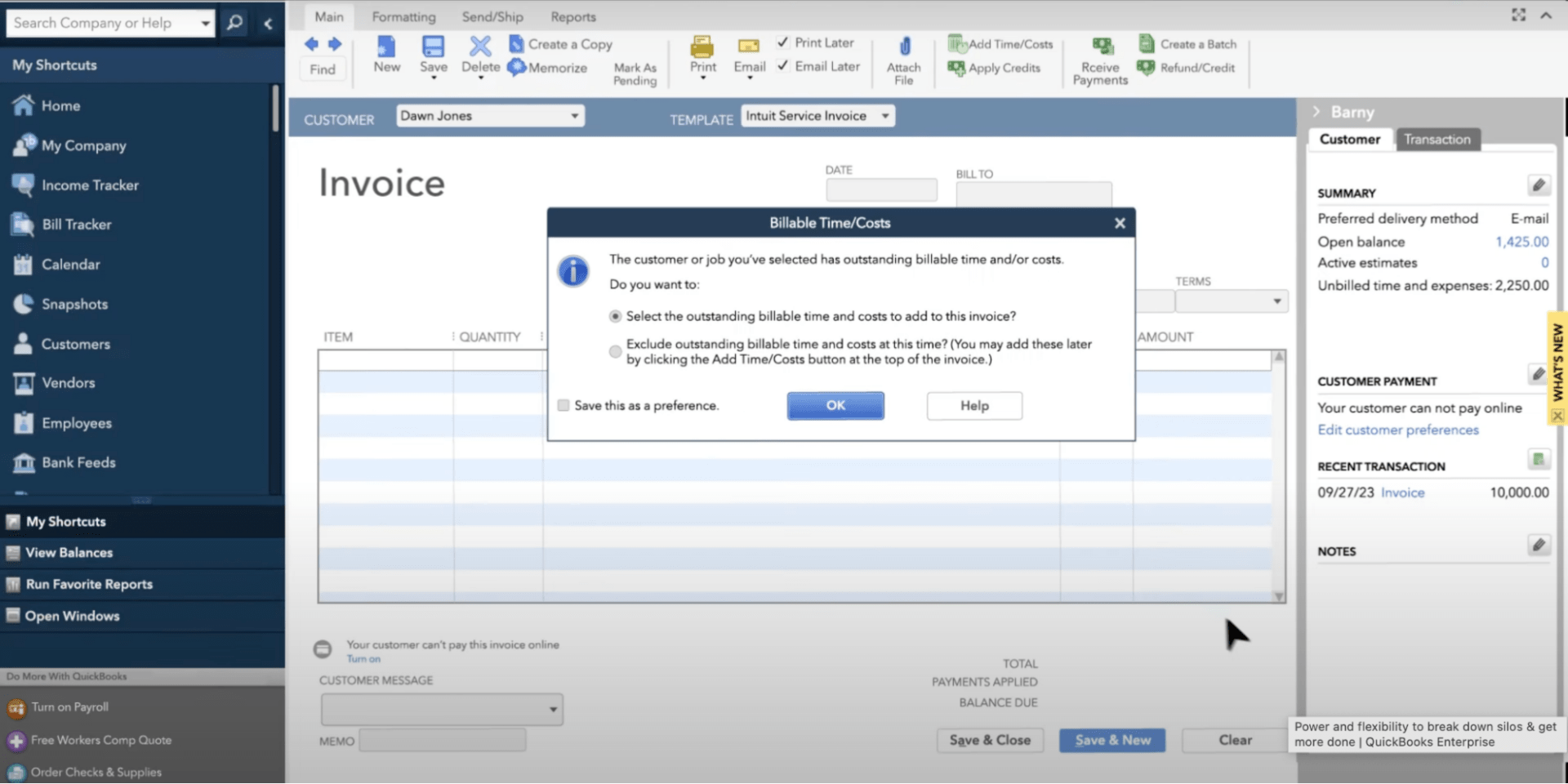Change the Intuit Service Invoice template

884,115
